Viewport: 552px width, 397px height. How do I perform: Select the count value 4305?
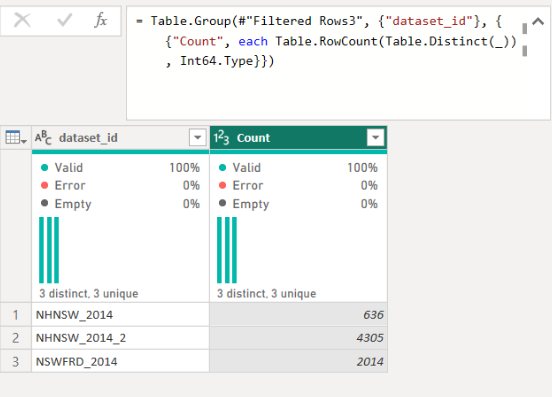pyautogui.click(x=299, y=338)
